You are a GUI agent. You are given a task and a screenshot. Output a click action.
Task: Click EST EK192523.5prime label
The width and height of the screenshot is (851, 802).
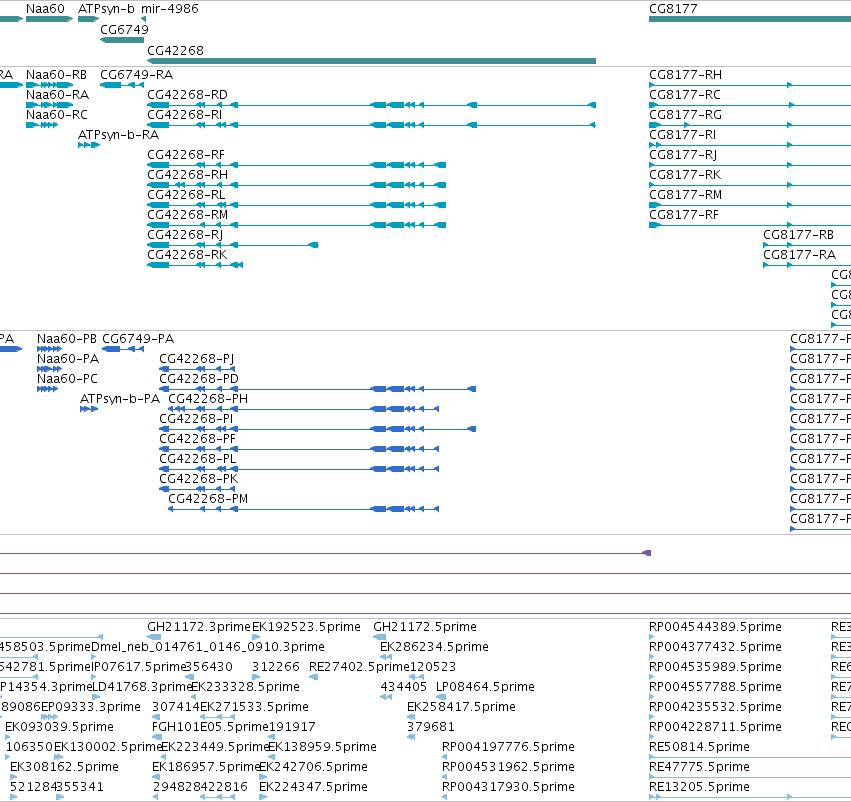306,627
